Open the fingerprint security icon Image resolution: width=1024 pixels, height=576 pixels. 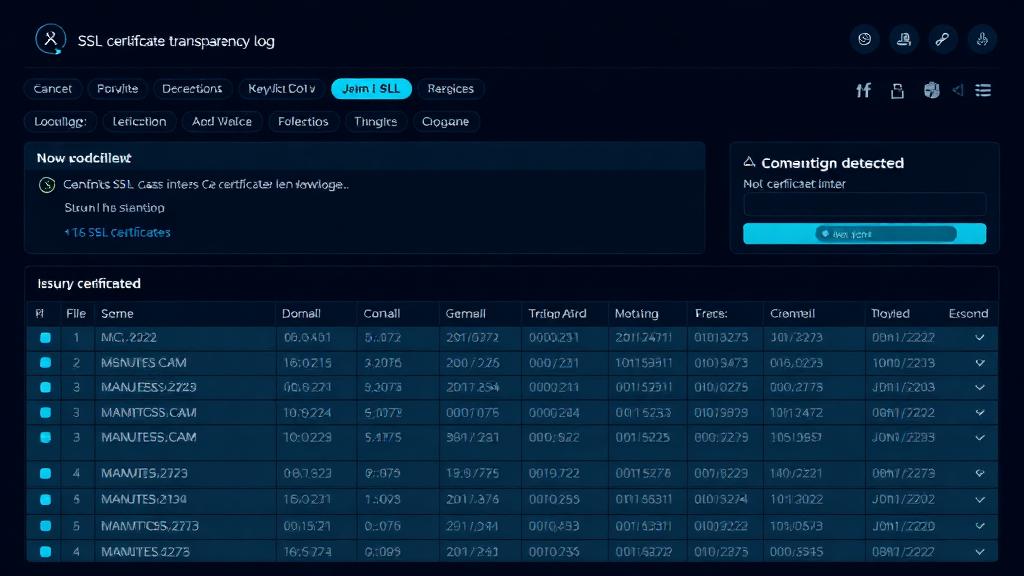pos(981,39)
